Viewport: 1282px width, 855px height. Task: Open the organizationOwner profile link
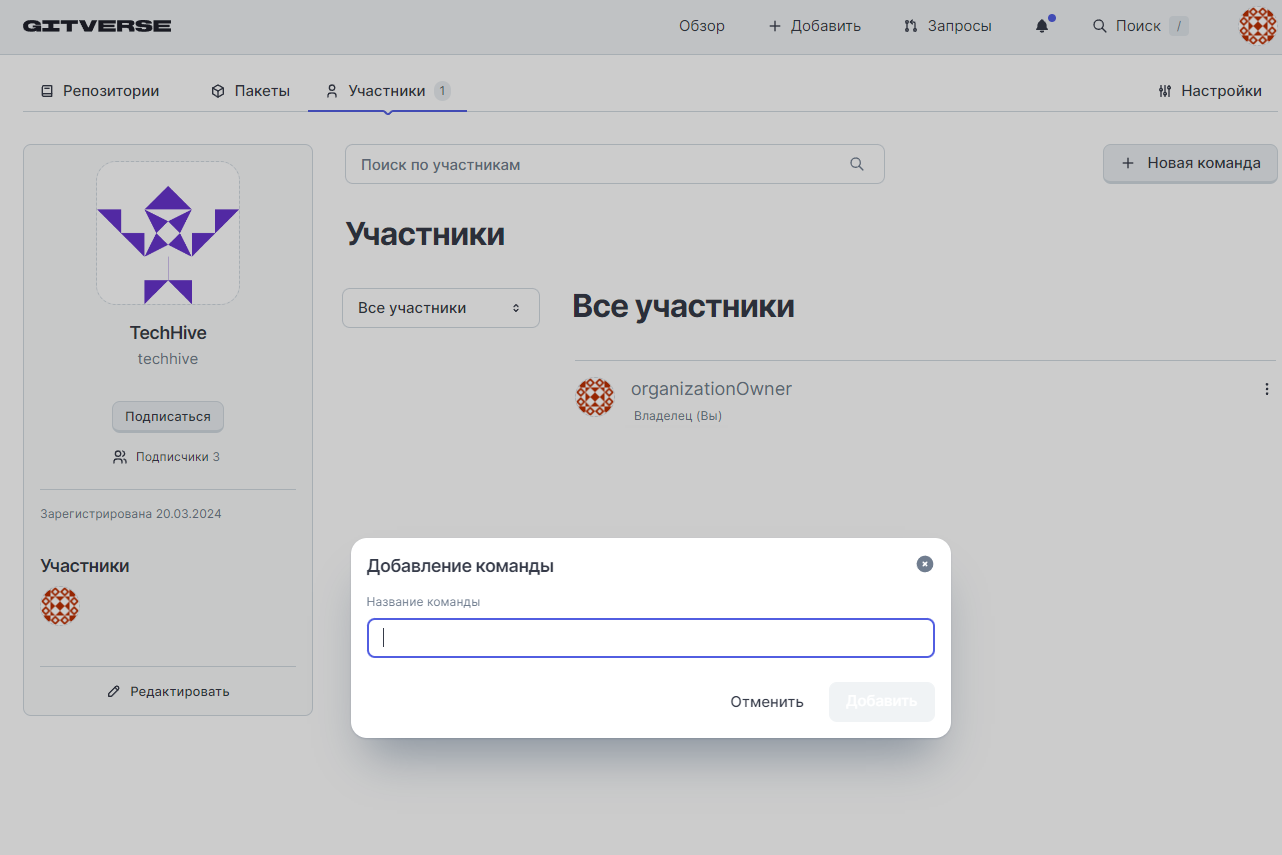(x=711, y=389)
